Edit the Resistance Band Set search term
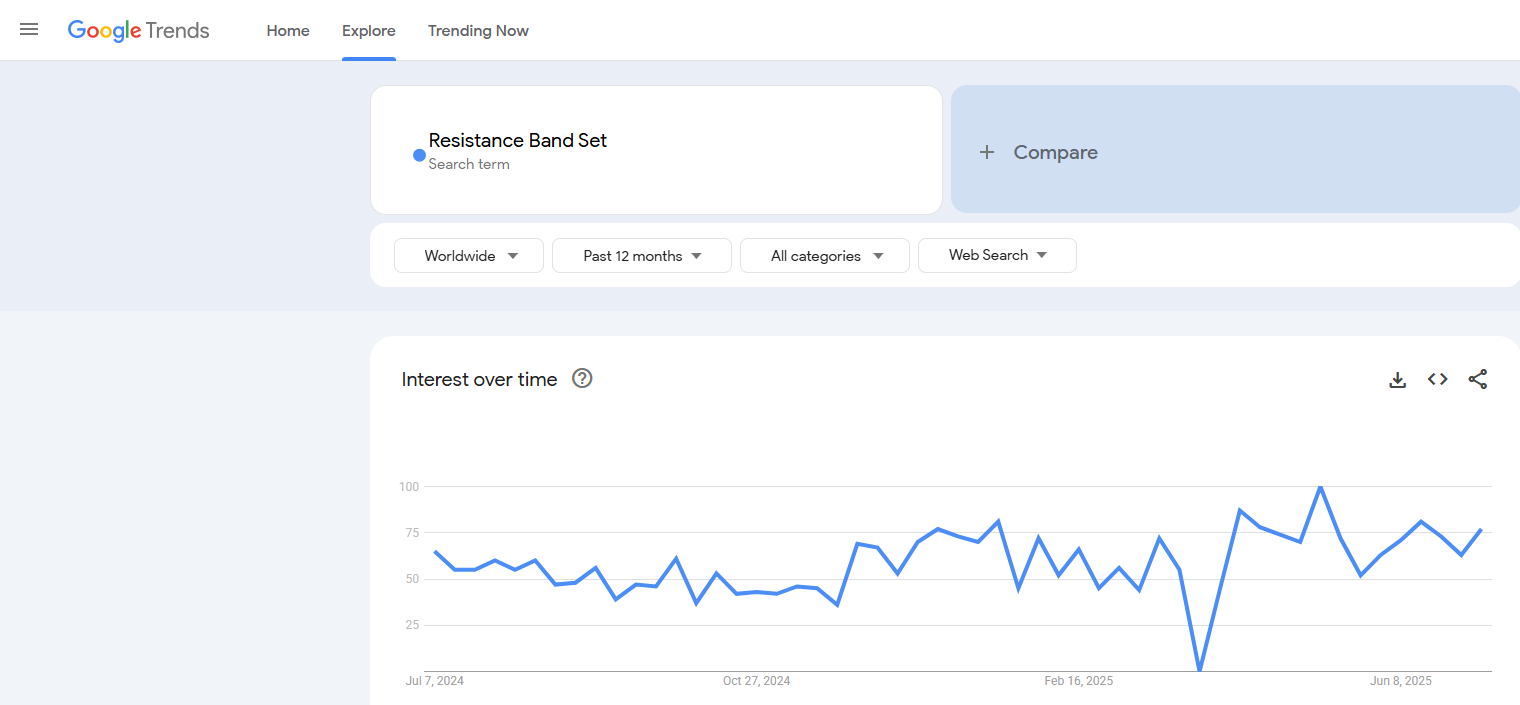Screen dimensions: 1520x705 pyautogui.click(x=517, y=141)
